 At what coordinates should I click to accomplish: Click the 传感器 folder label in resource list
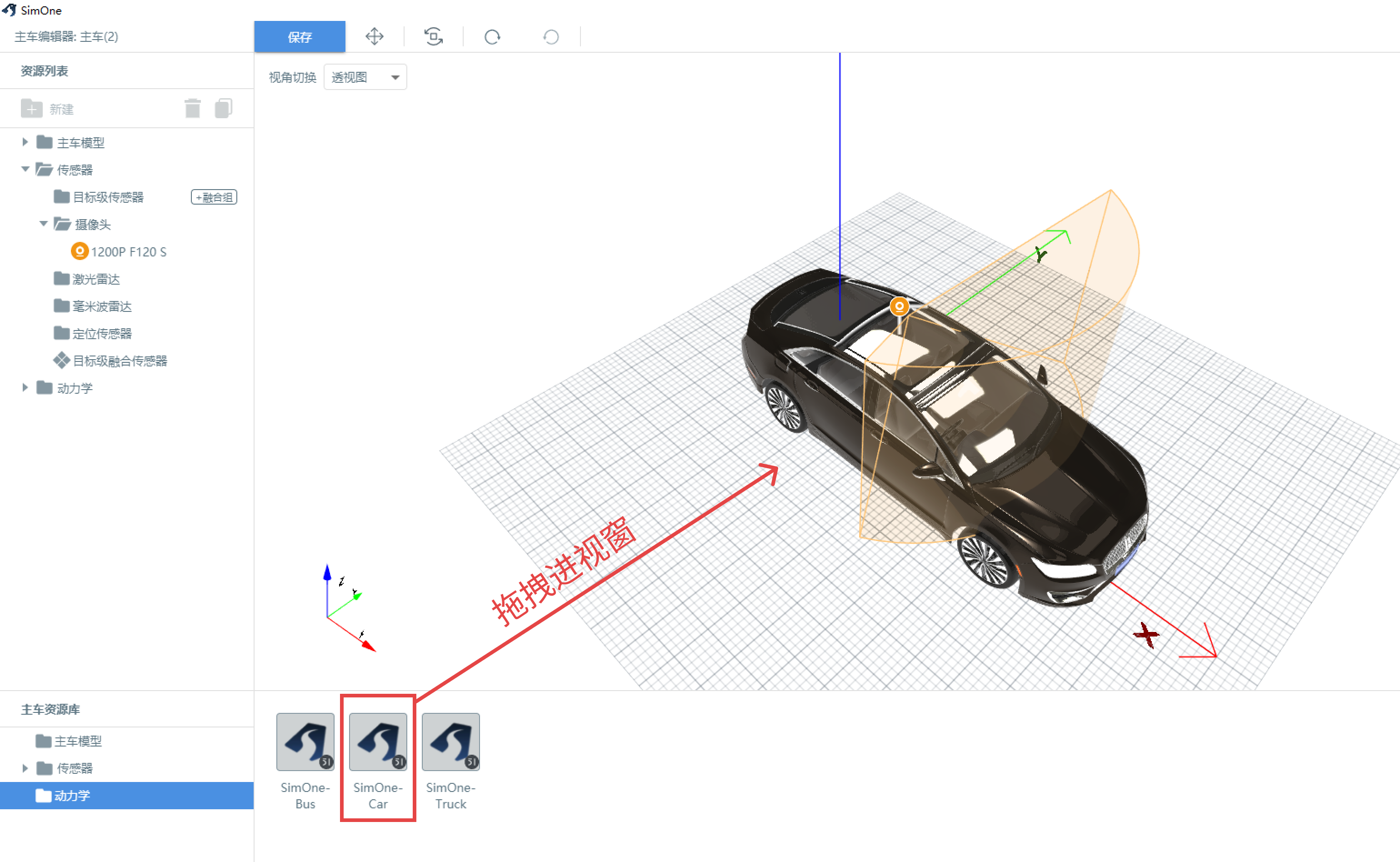(75, 170)
